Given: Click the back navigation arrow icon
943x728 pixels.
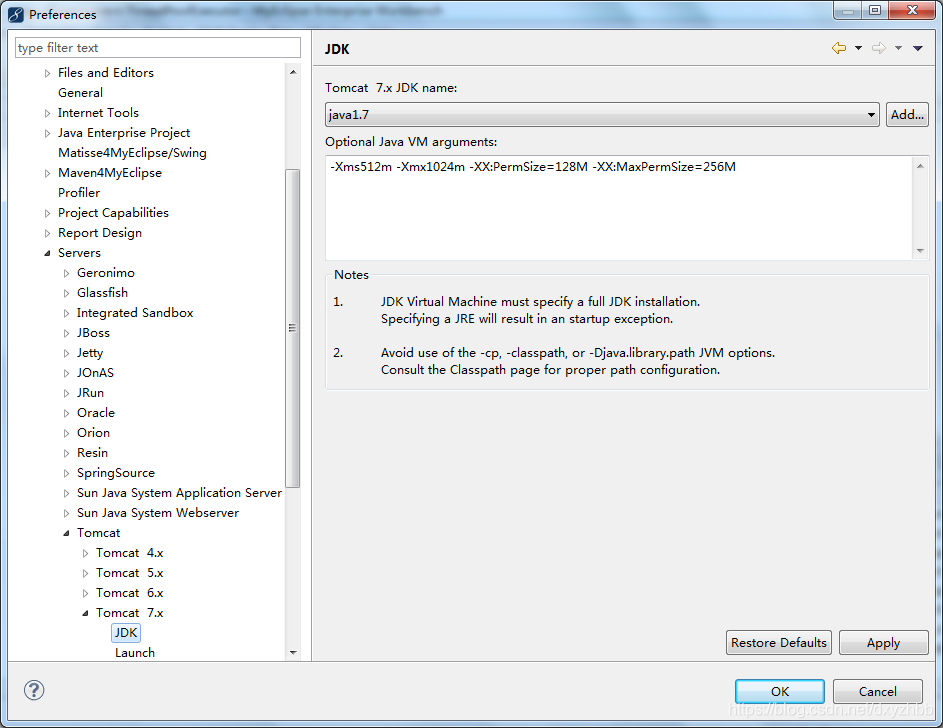Looking at the screenshot, I should (x=839, y=48).
